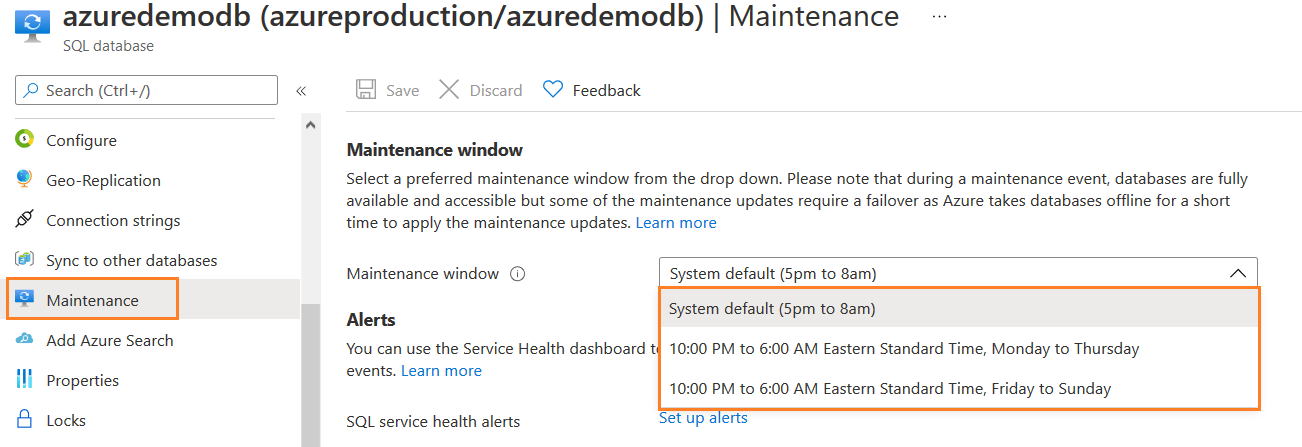Open the Set up alerts link
This screenshot has height=447, width=1302.
[x=703, y=418]
